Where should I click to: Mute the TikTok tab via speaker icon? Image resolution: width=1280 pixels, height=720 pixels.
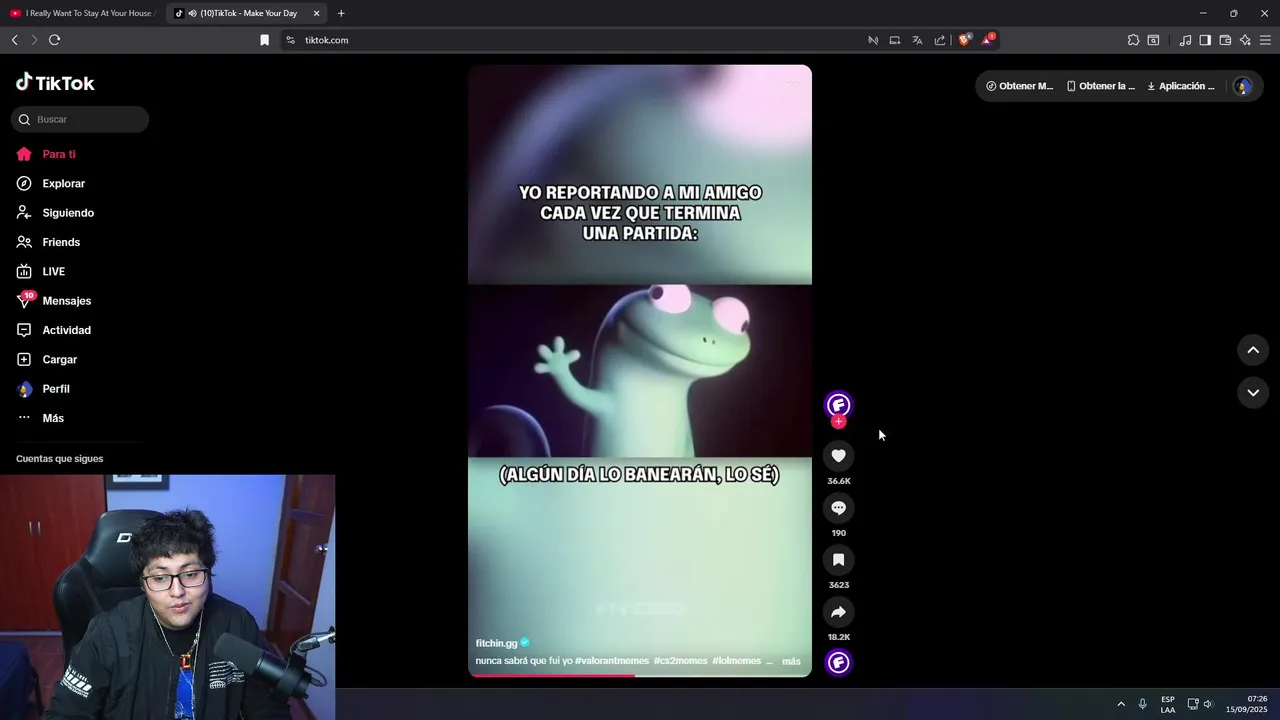click(192, 13)
